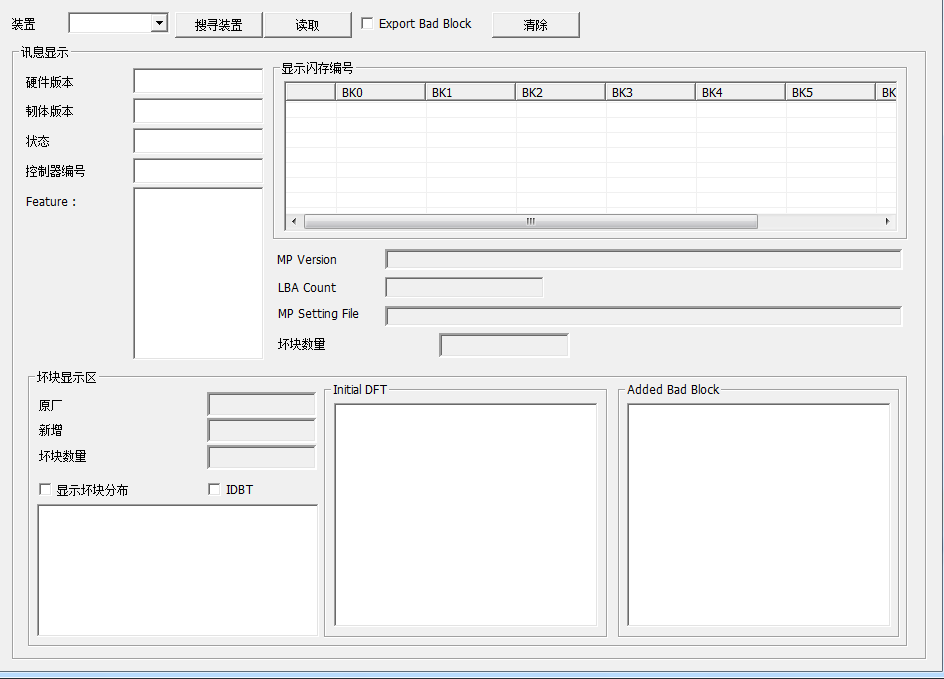This screenshot has width=944, height=679.
Task: Click inside the Feature list box
Action: [198, 273]
